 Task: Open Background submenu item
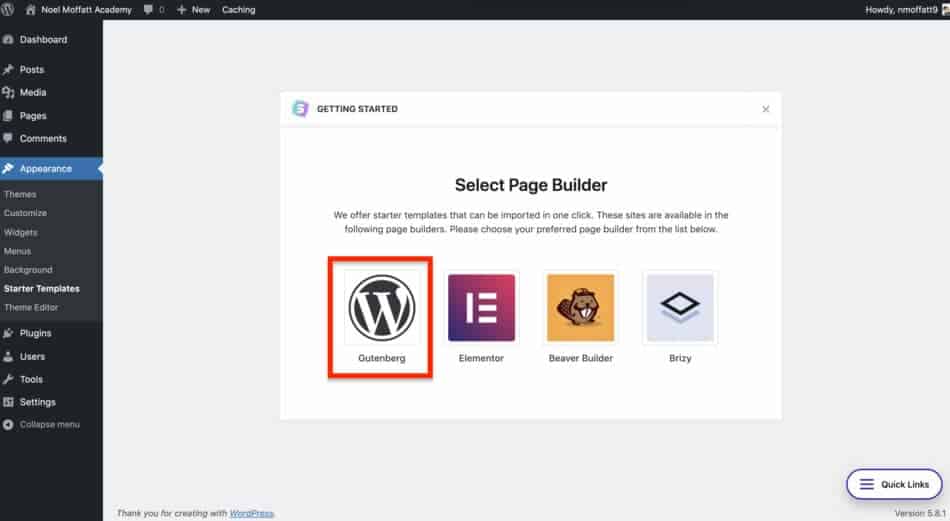(28, 270)
